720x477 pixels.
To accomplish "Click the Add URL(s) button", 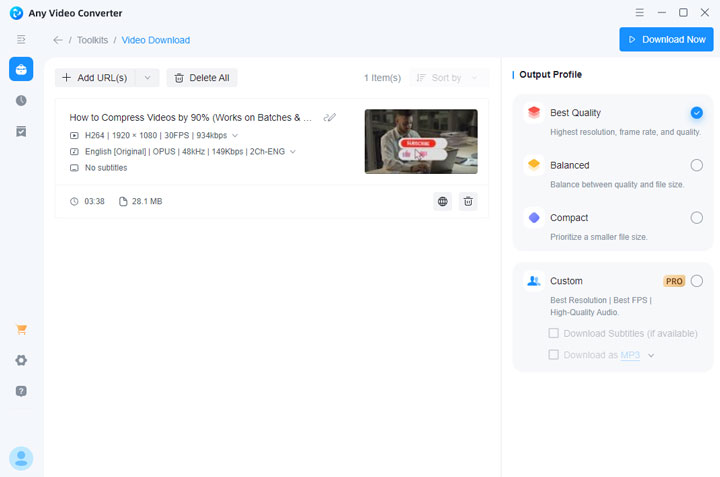I will (x=95, y=78).
